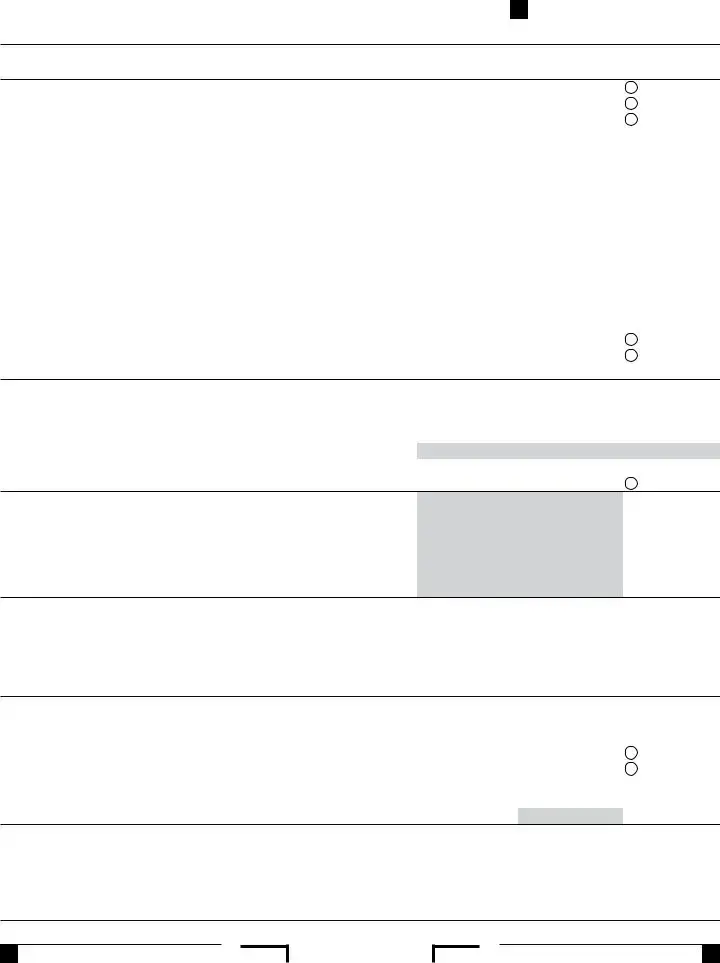The height and width of the screenshot is (963, 720).
Task: Select the middle circle in the three-circle group
Action: [x=631, y=103]
